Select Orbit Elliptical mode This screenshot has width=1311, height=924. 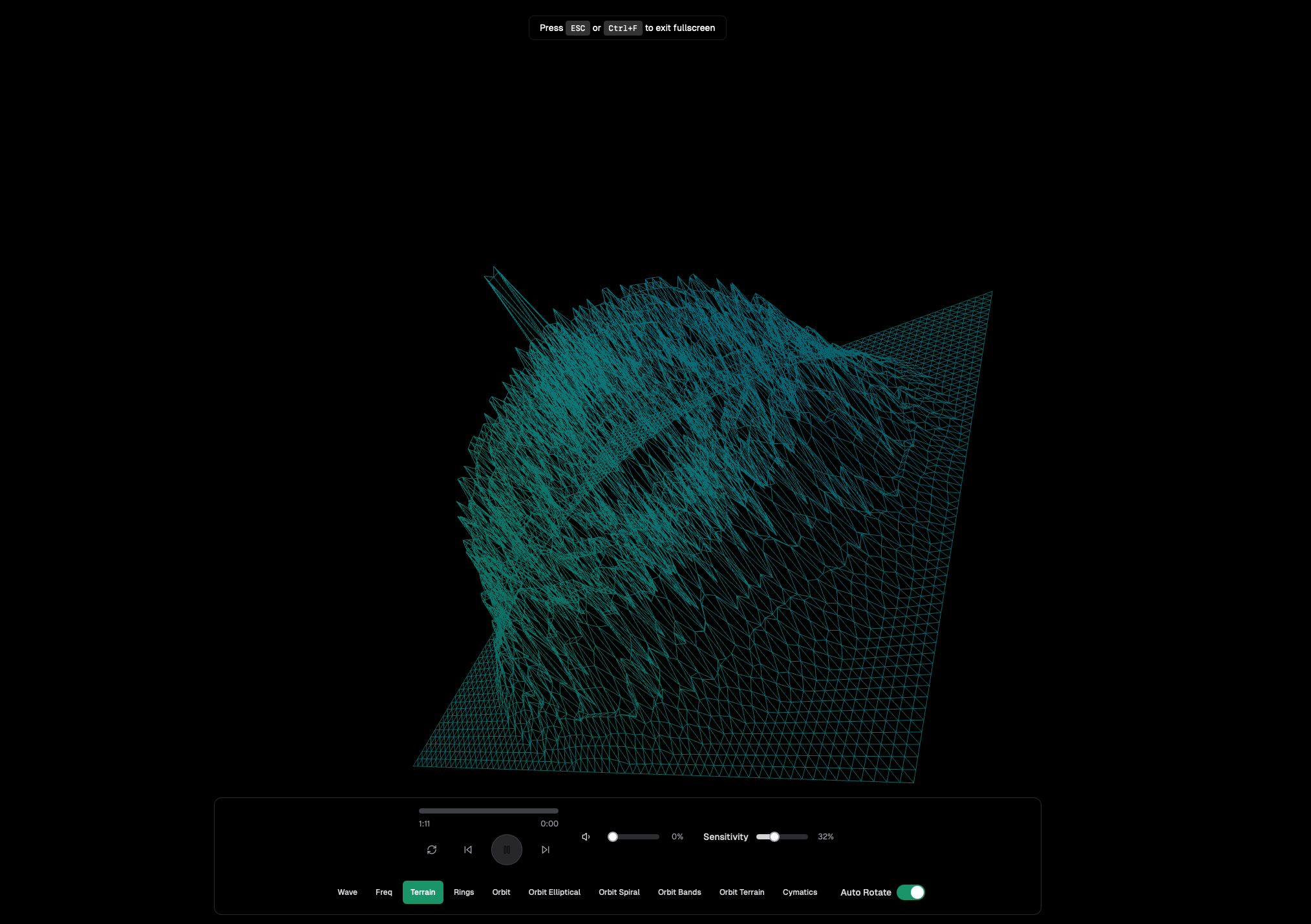[x=554, y=892]
